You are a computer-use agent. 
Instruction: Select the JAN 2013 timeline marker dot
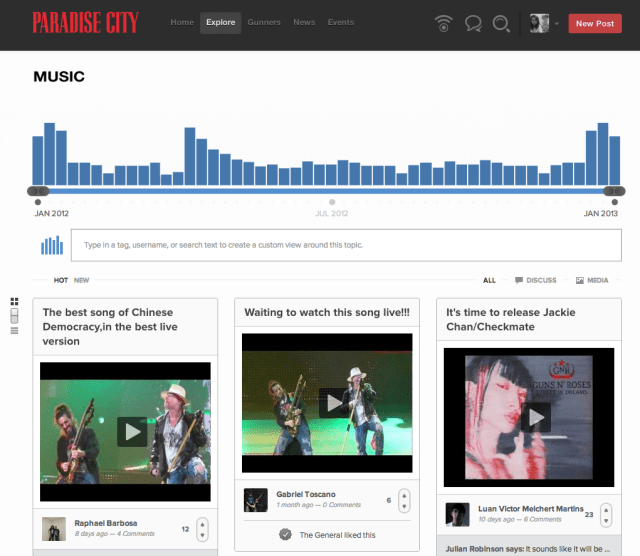[x=615, y=202]
